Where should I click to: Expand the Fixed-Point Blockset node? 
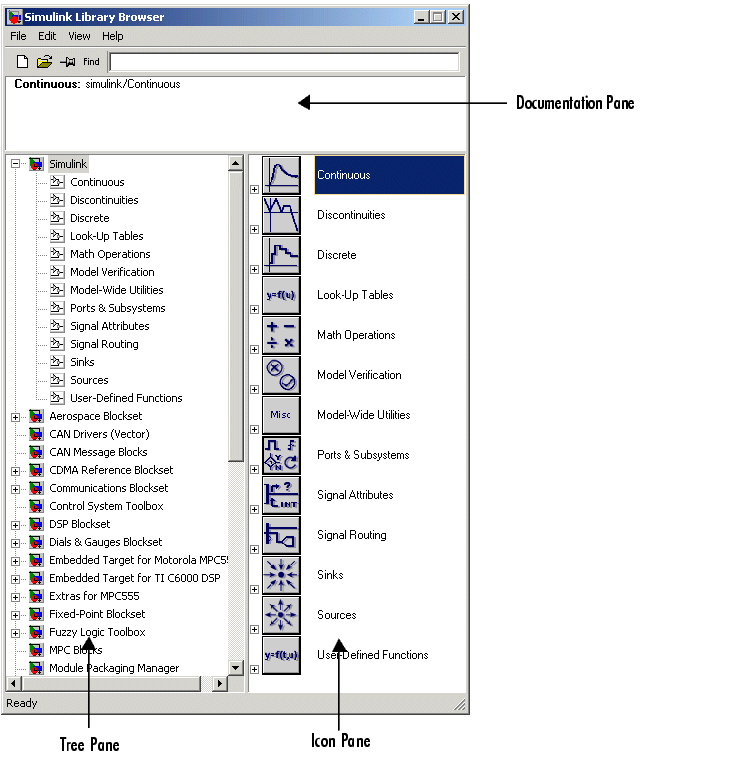[x=16, y=615]
